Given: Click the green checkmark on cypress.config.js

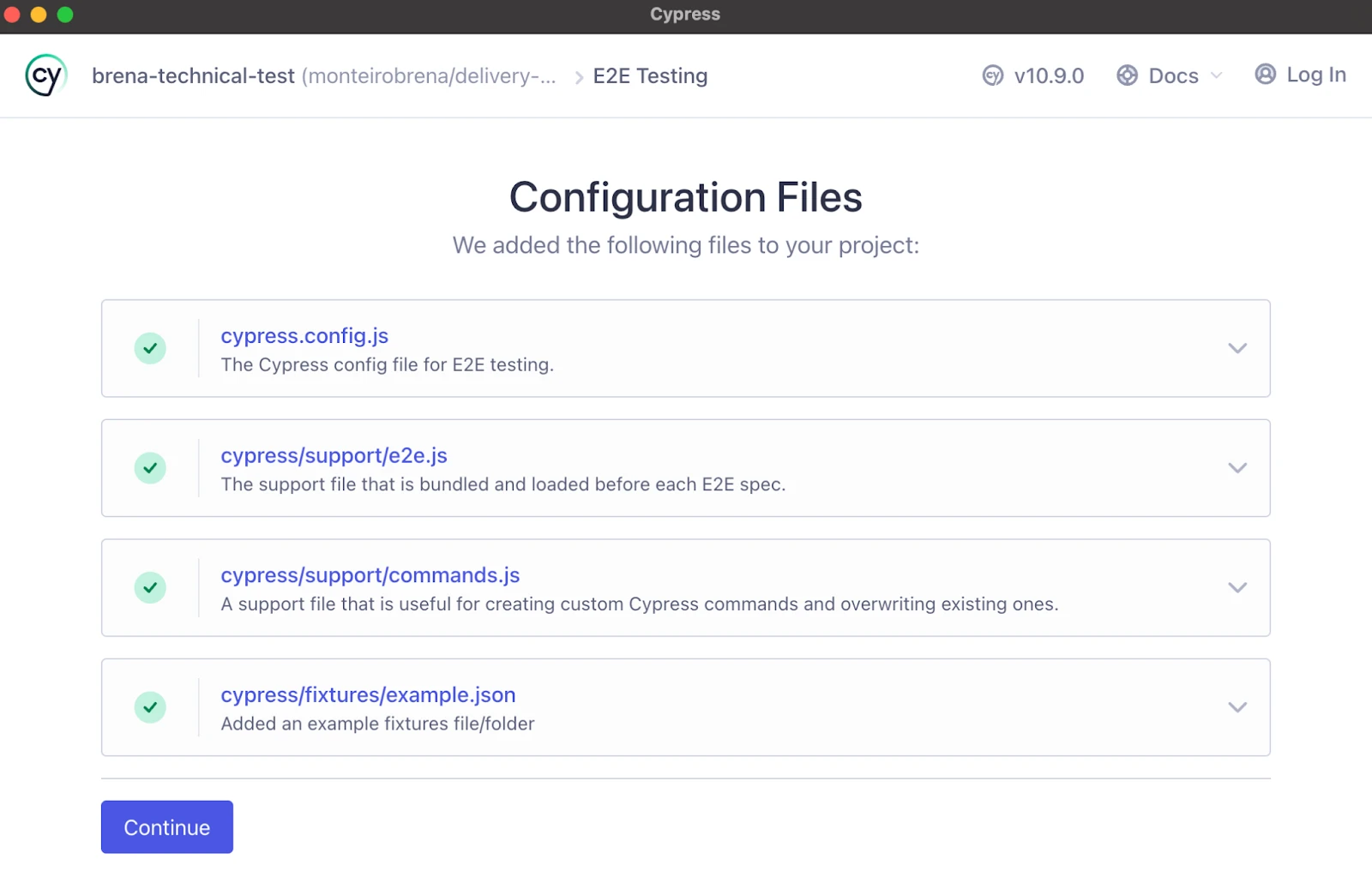Looking at the screenshot, I should (150, 349).
